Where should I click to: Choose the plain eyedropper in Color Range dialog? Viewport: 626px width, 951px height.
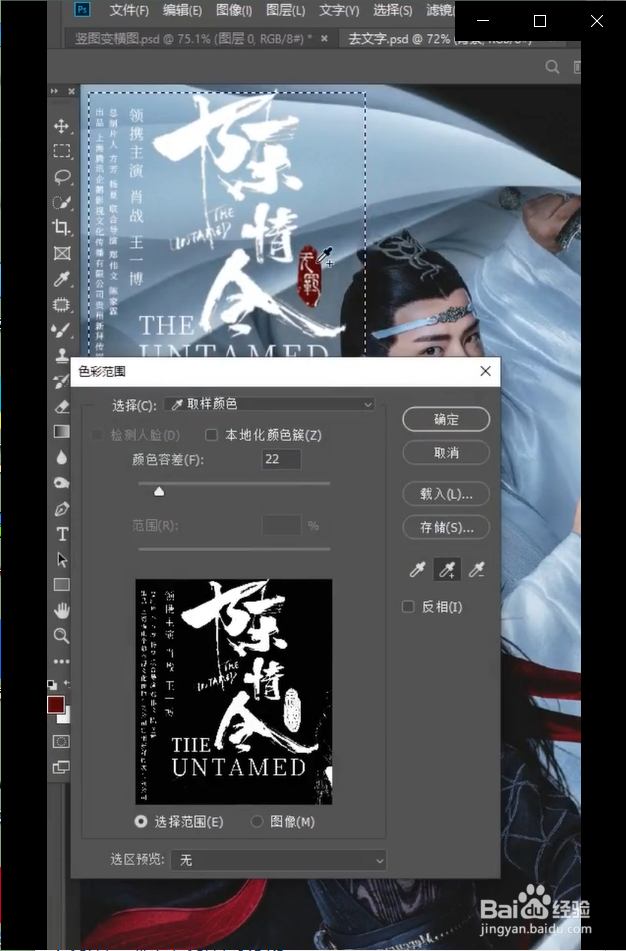coord(417,569)
